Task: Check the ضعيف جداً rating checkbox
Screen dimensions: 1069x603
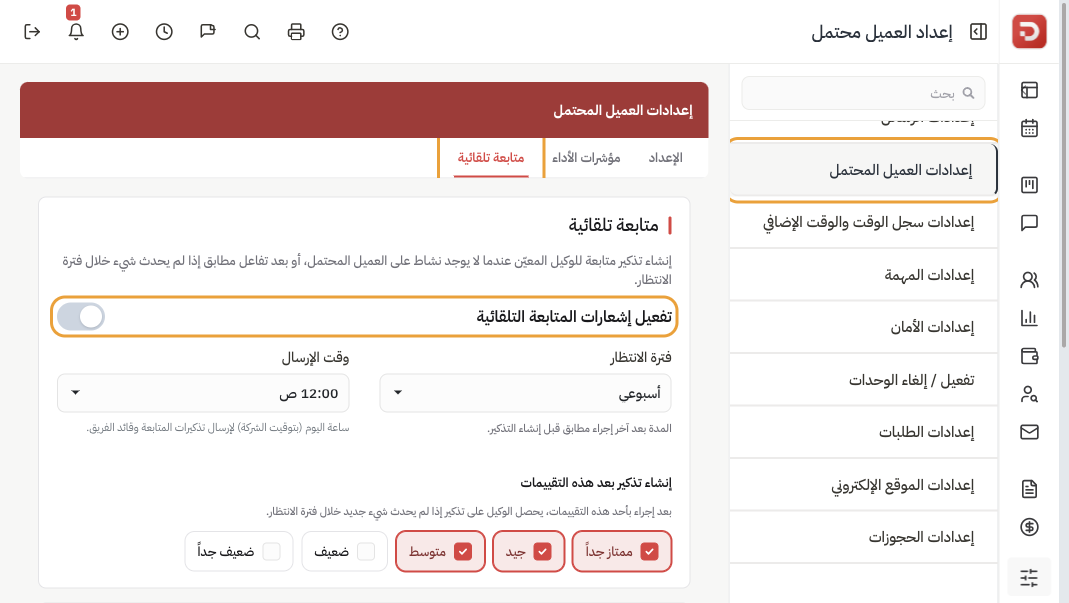Action: click(x=271, y=551)
